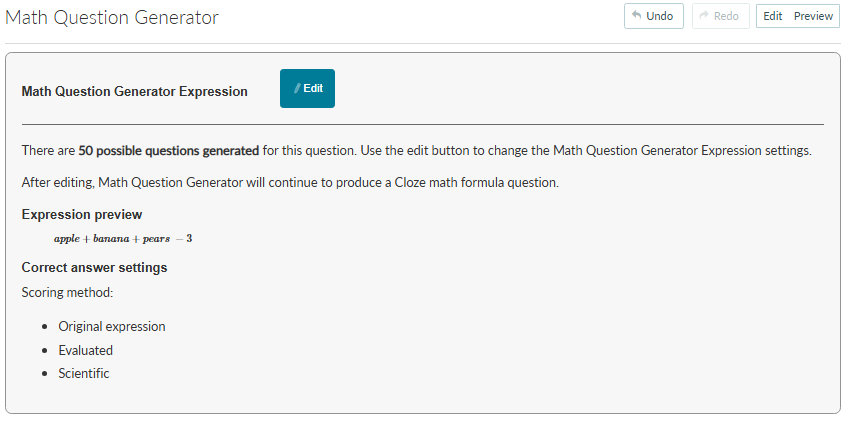The height and width of the screenshot is (424, 858).
Task: Click the 'Math Question Generator' page title
Action: click(112, 17)
